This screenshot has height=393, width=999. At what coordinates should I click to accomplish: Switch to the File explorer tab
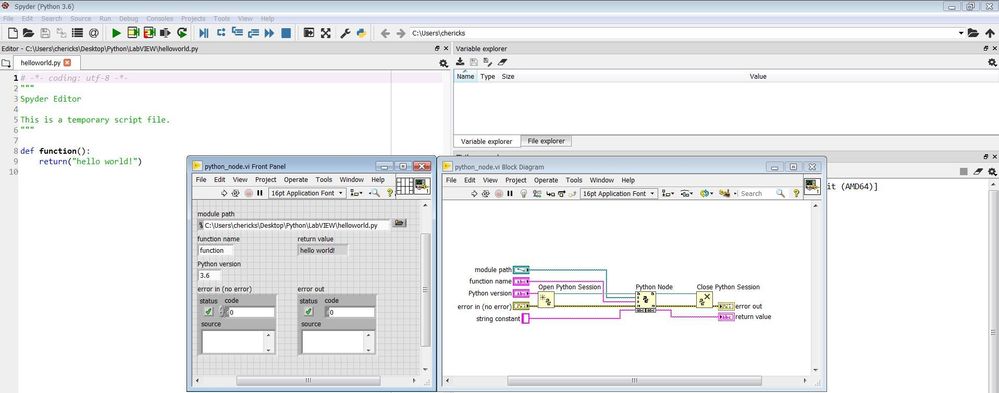point(547,141)
